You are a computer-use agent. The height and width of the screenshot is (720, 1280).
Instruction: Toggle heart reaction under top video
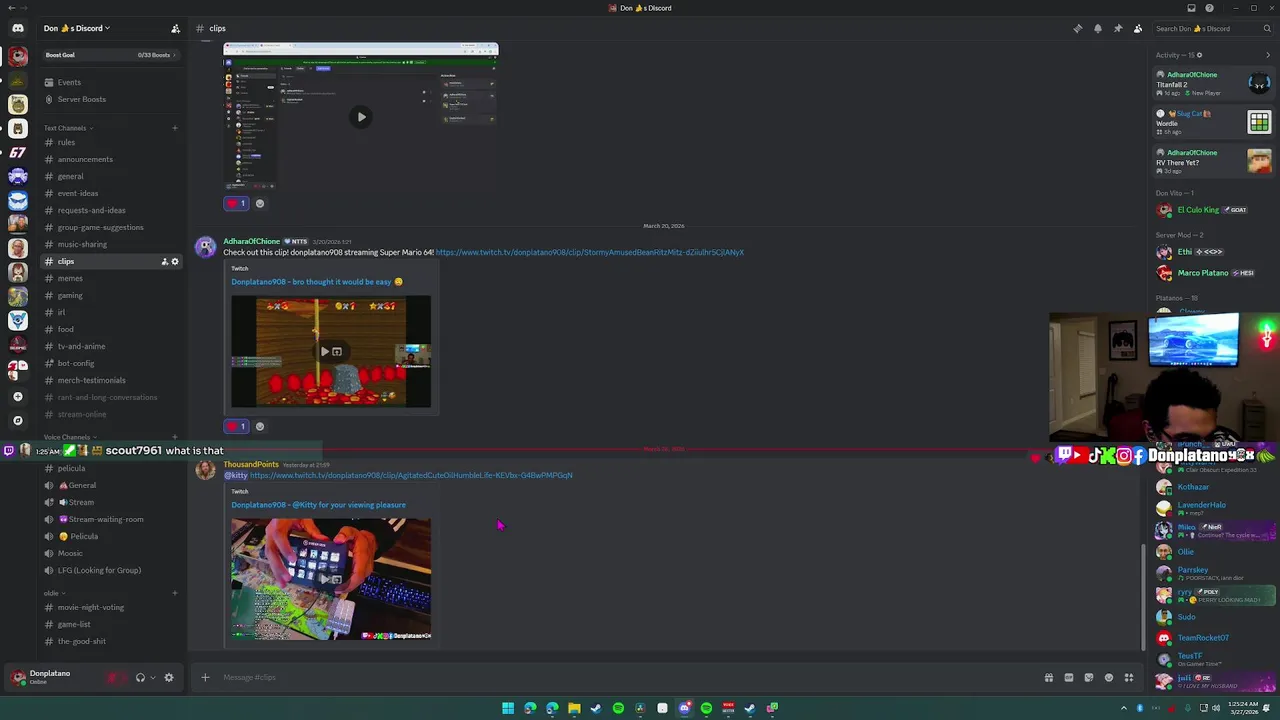pyautogui.click(x=236, y=204)
